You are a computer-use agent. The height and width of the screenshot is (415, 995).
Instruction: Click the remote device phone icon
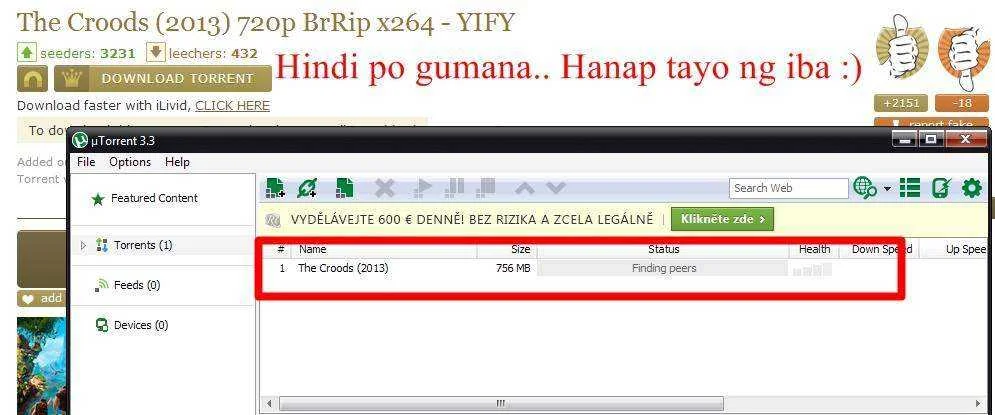tap(941, 188)
